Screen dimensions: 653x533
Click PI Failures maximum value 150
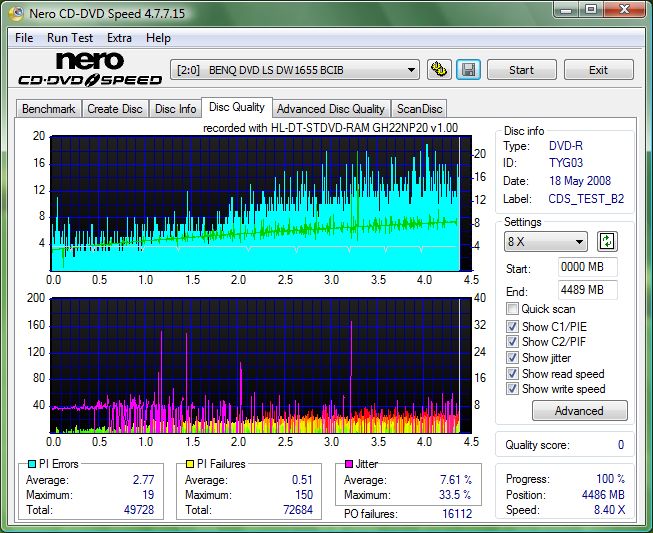pos(304,495)
